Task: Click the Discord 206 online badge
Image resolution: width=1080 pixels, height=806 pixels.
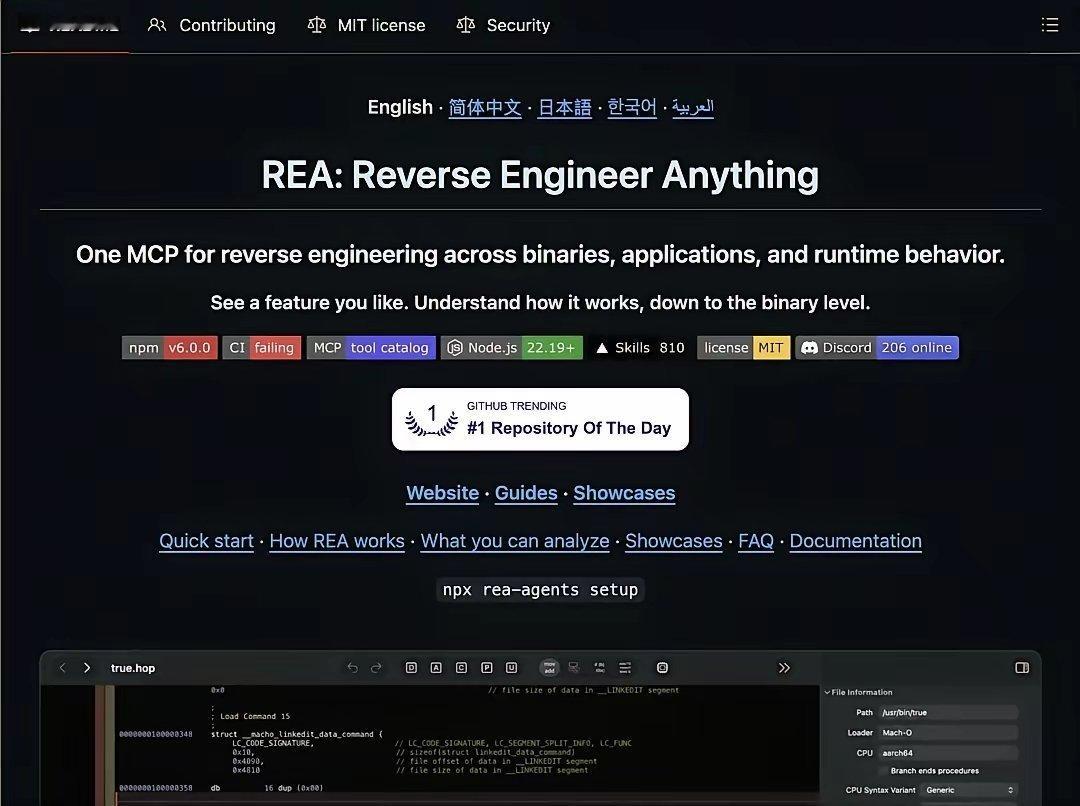Action: (877, 348)
